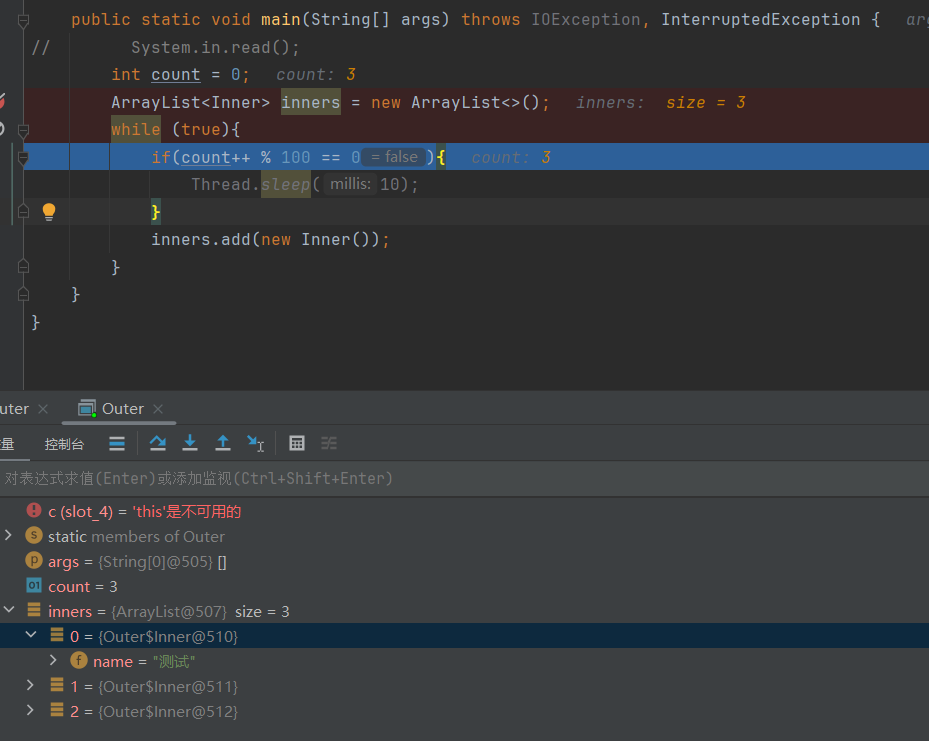Screen dimensions: 929x741
Task: Click the yellow light bulb intention icon
Action: (x=49, y=211)
